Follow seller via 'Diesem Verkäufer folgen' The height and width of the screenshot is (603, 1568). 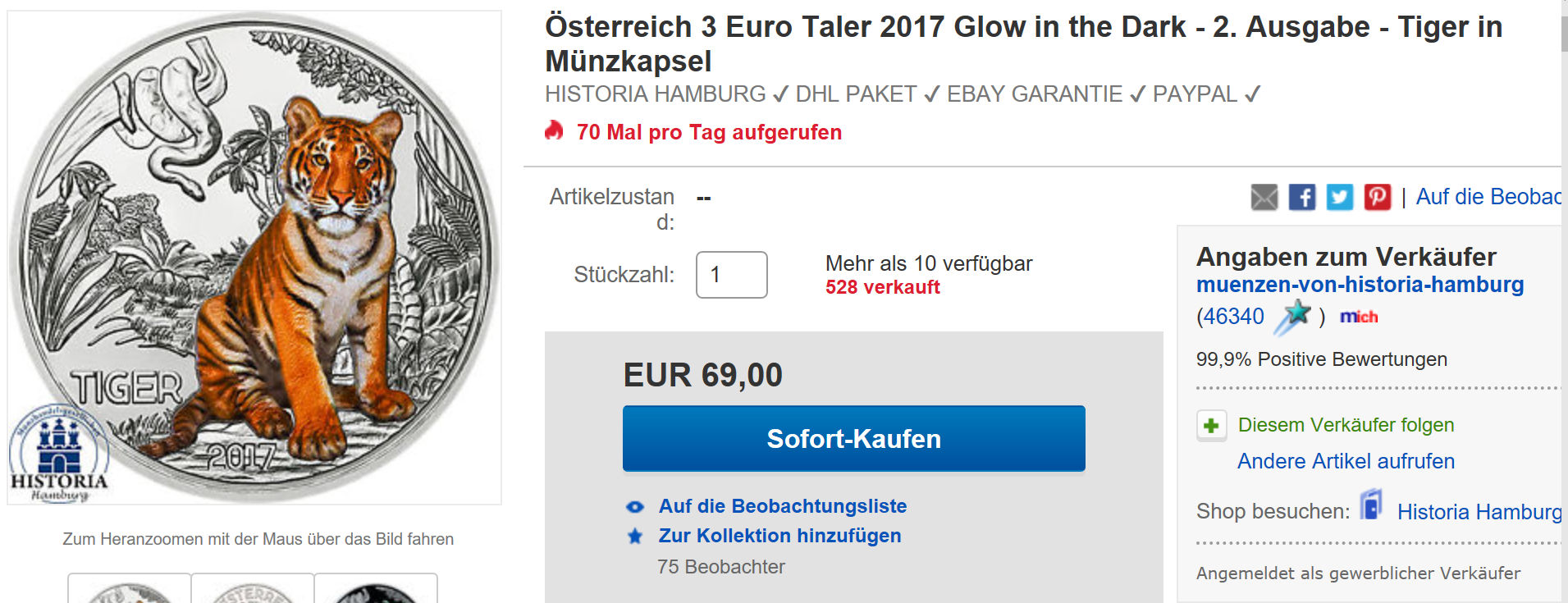[x=1346, y=425]
